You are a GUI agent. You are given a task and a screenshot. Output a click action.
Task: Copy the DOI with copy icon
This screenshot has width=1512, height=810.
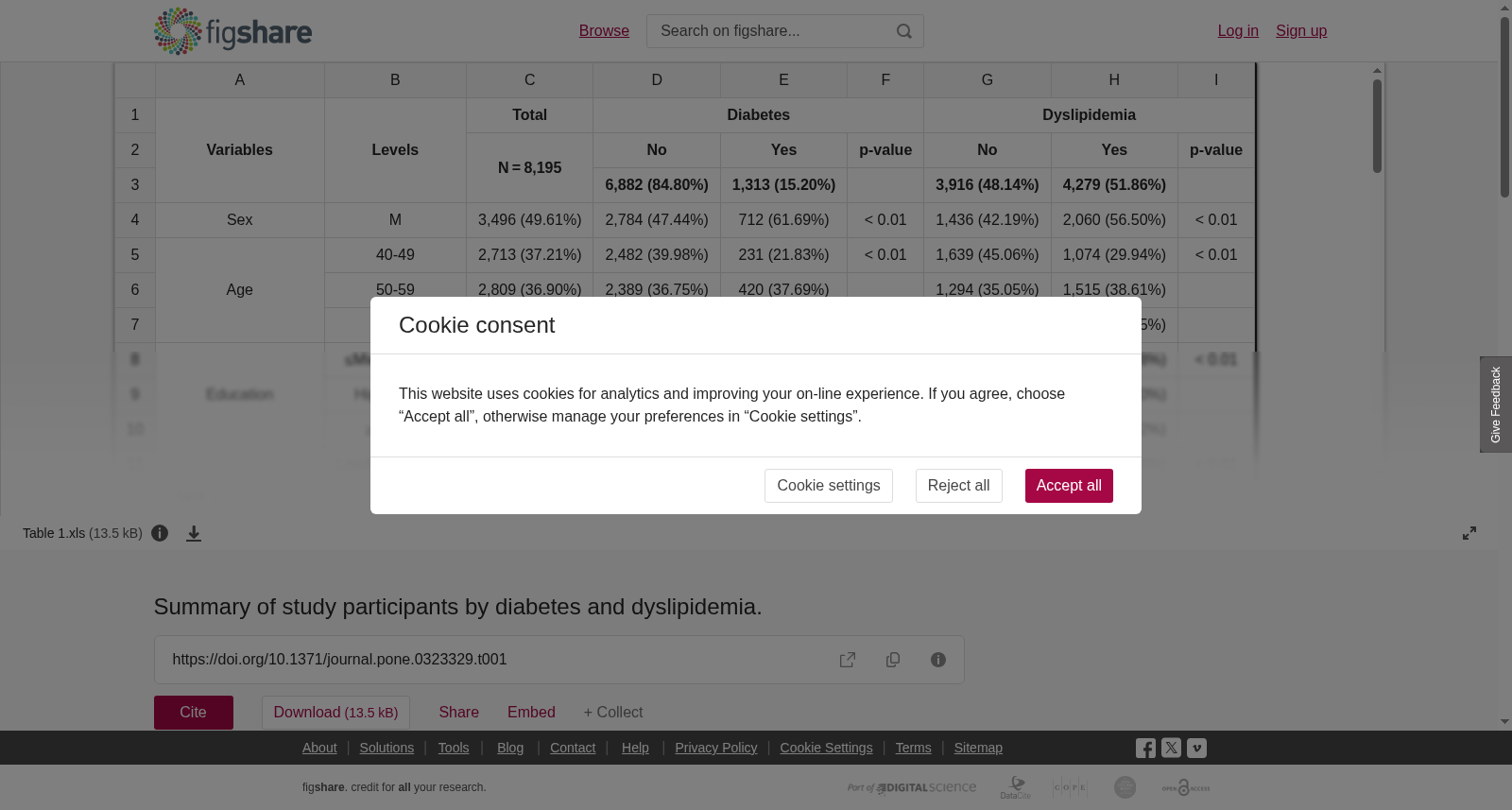[x=893, y=660]
